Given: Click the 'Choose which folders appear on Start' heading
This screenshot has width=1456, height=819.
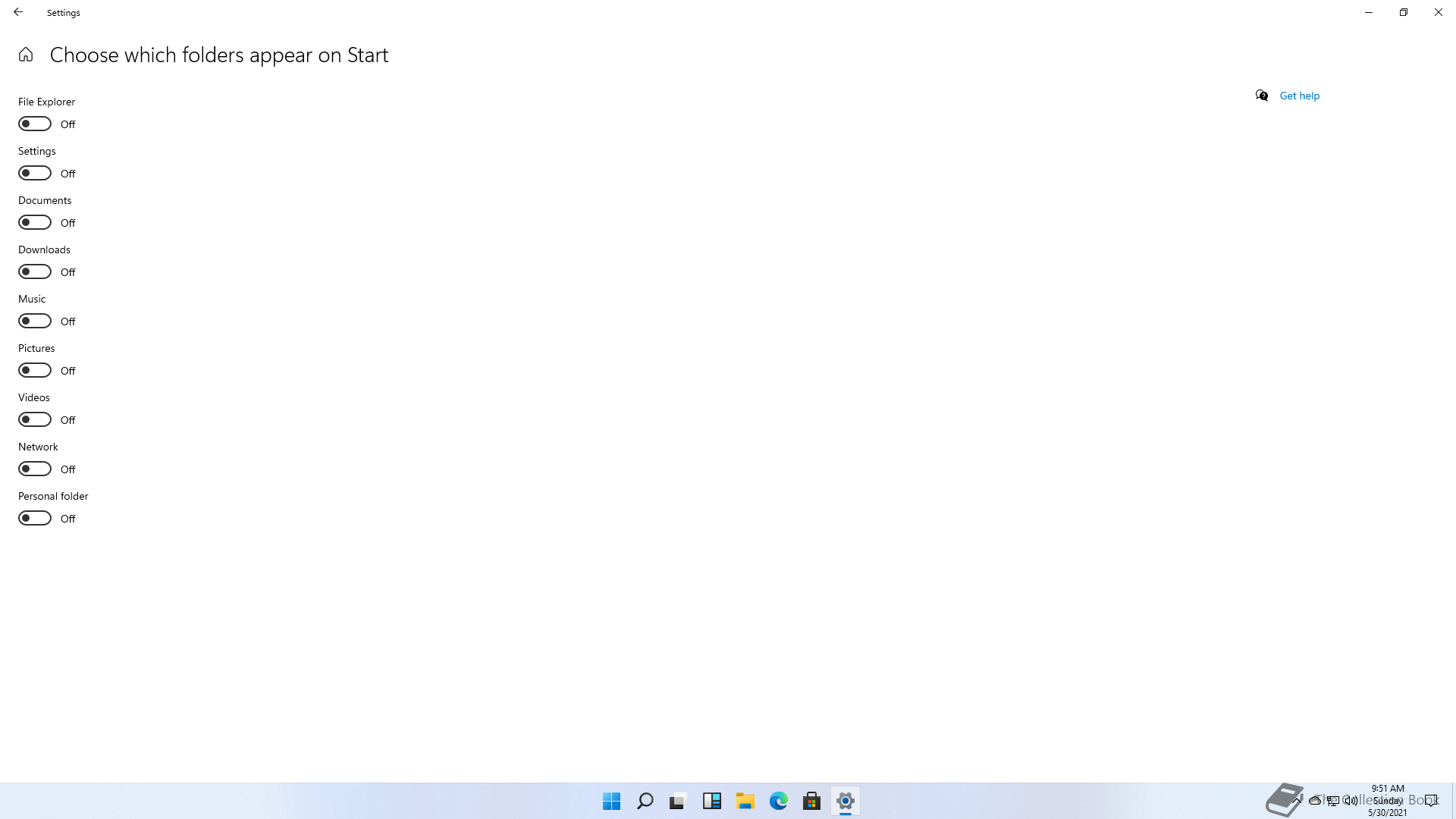Looking at the screenshot, I should tap(219, 55).
